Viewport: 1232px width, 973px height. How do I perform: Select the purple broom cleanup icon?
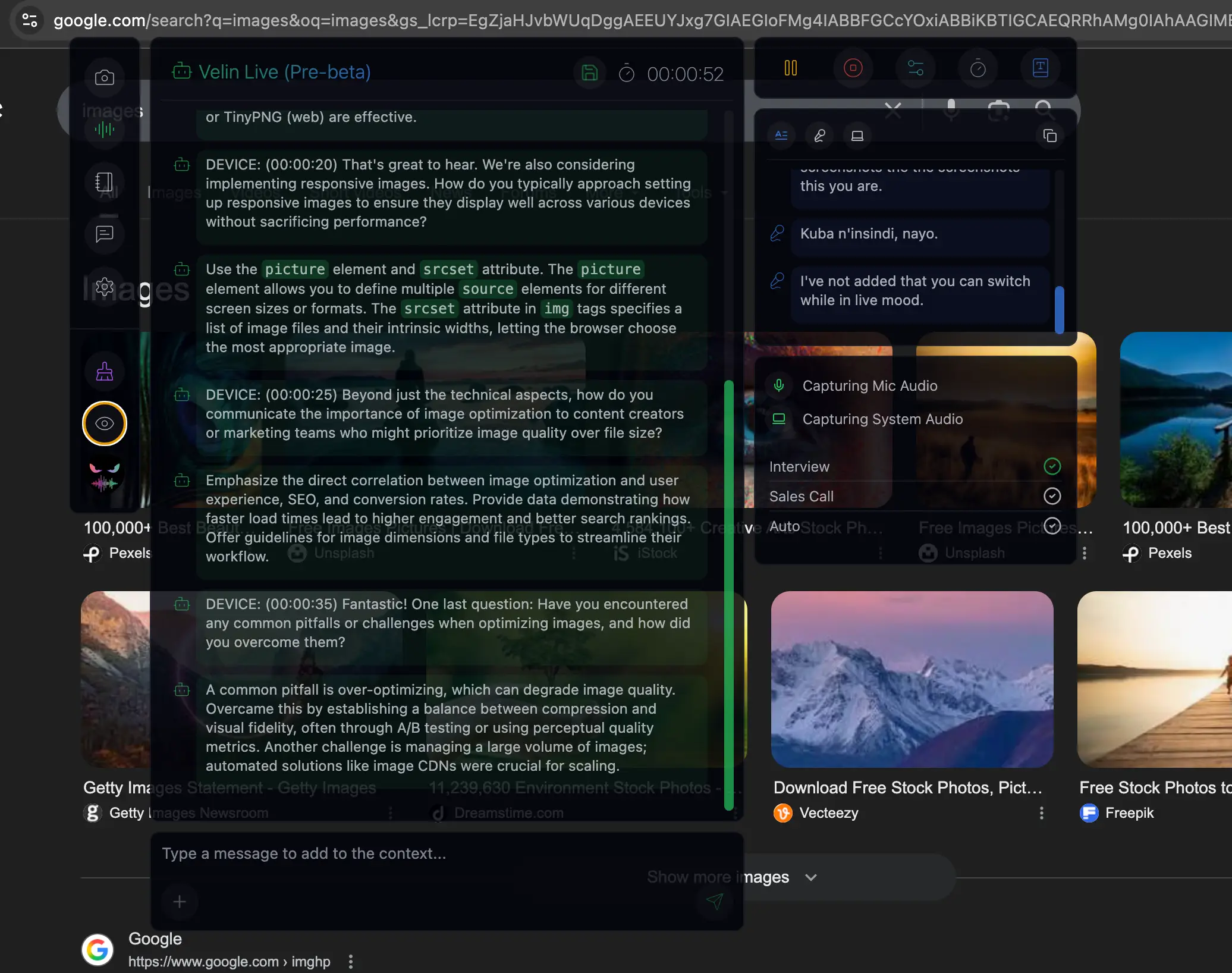[105, 371]
